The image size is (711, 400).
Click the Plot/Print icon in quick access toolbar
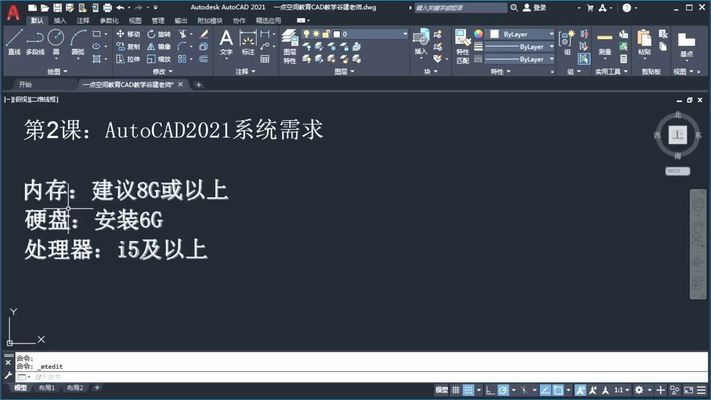point(107,7)
